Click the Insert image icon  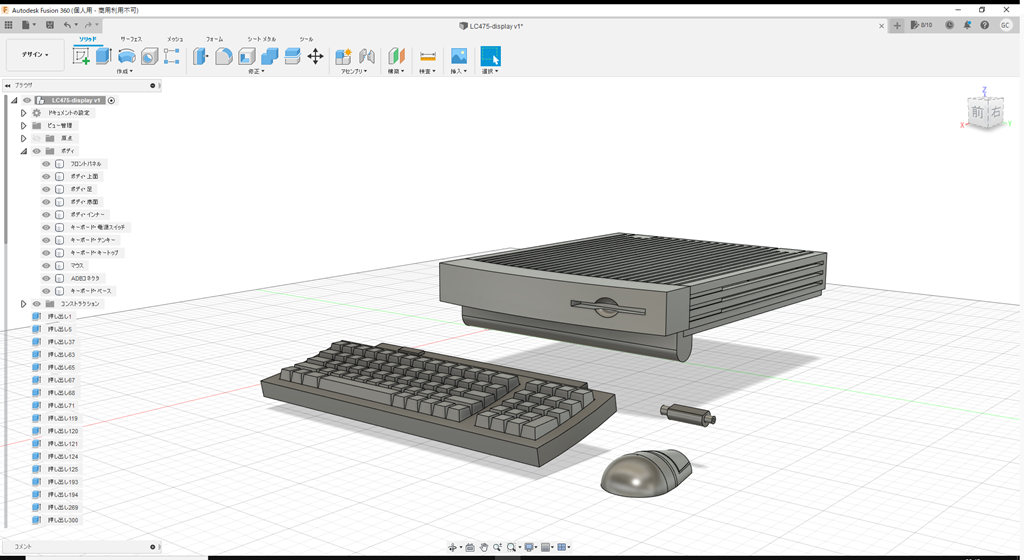[459, 57]
